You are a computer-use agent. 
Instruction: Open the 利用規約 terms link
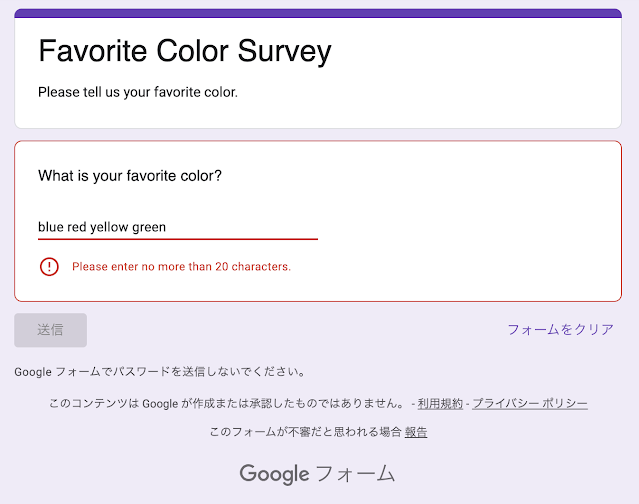(440, 403)
